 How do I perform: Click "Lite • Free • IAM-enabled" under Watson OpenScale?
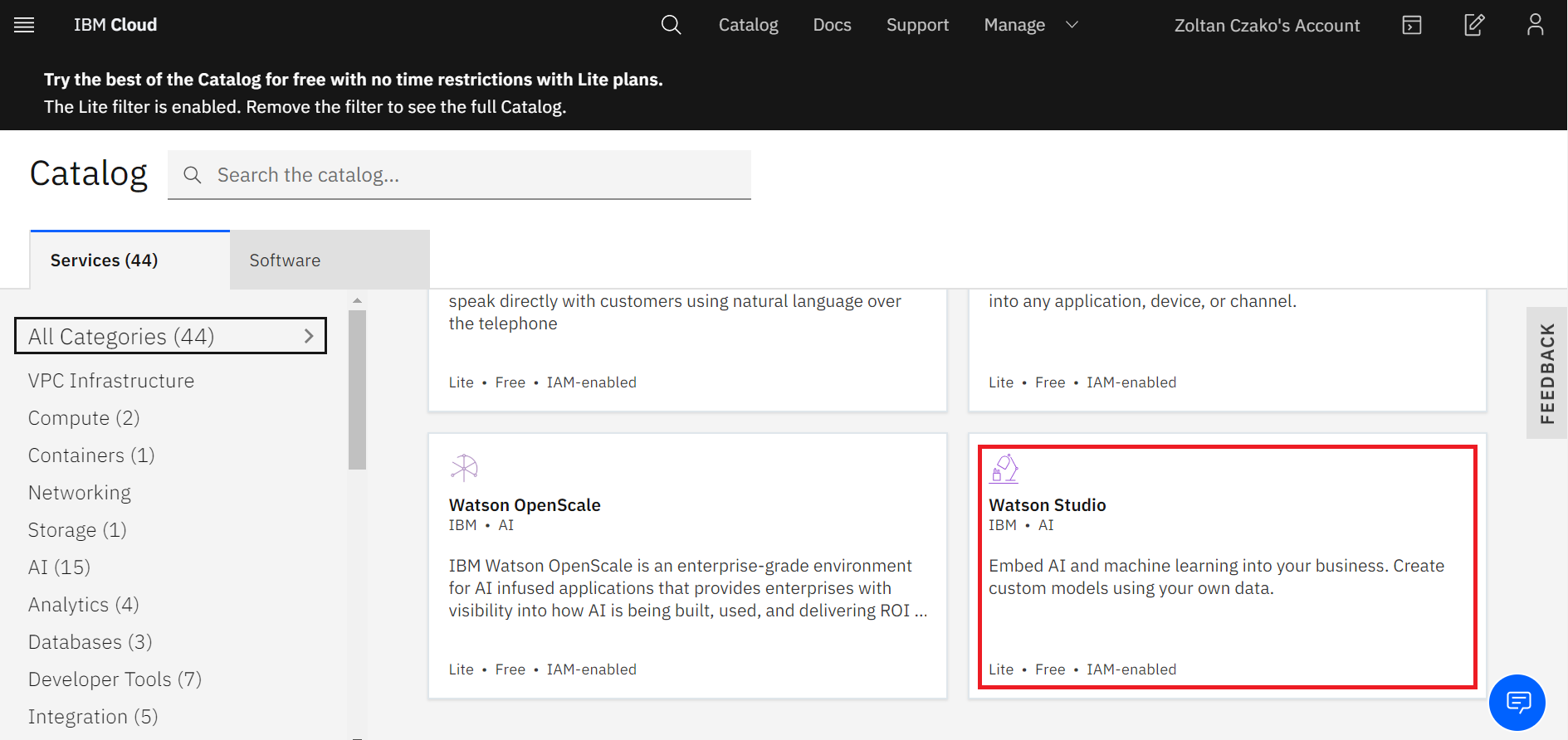543,669
